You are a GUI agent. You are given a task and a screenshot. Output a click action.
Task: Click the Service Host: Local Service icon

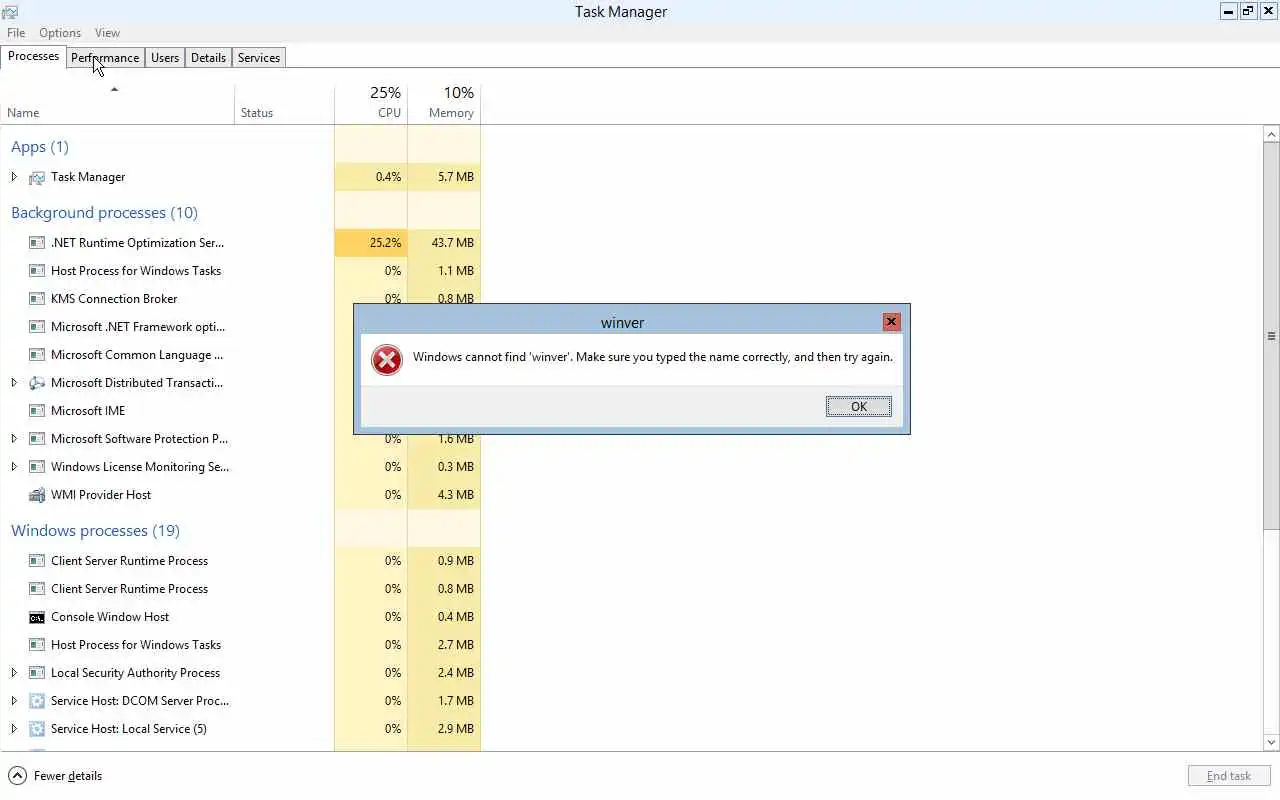pos(37,729)
